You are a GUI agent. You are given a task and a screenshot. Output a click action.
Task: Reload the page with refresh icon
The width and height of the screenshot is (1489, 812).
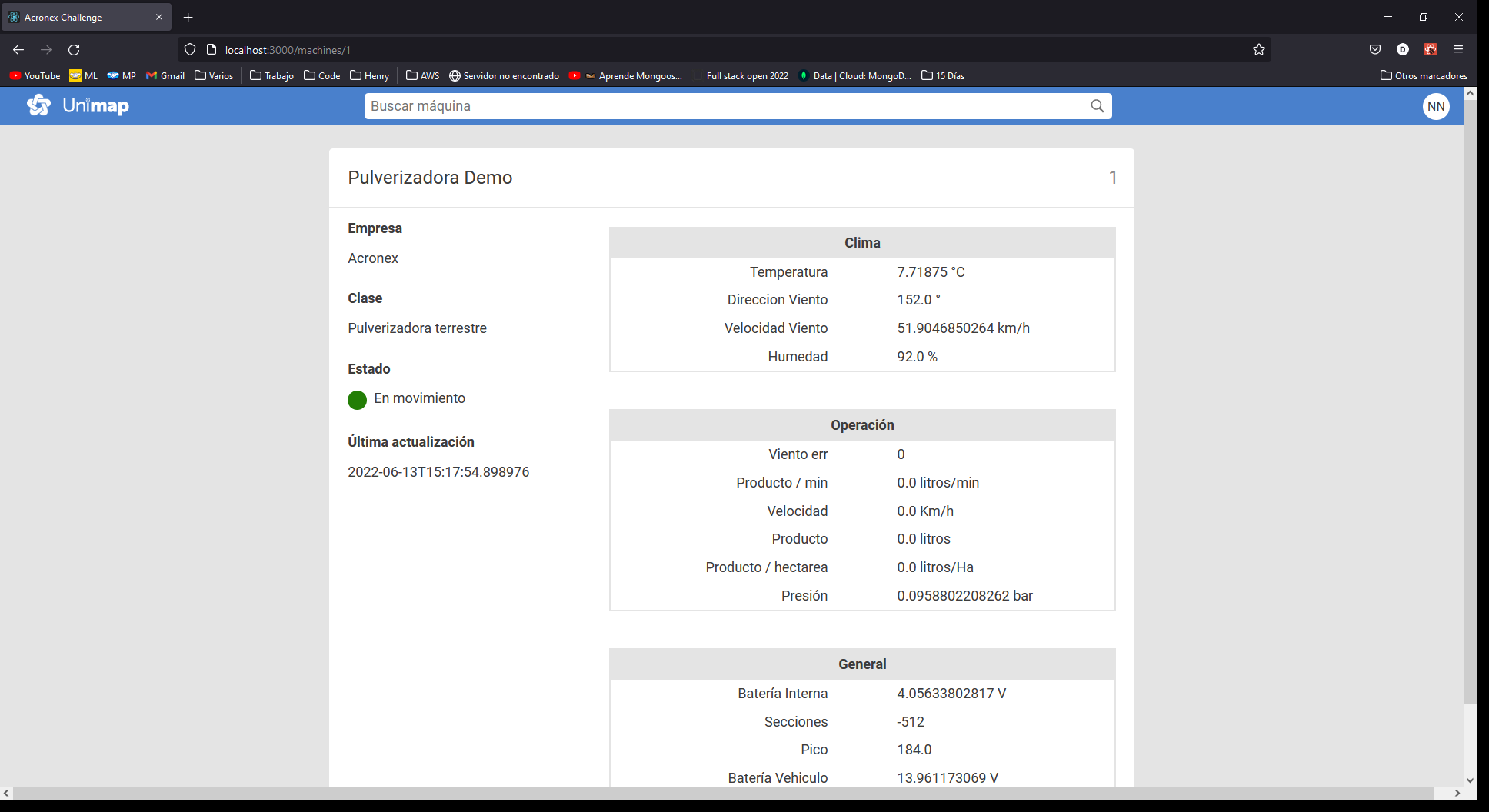pyautogui.click(x=74, y=49)
